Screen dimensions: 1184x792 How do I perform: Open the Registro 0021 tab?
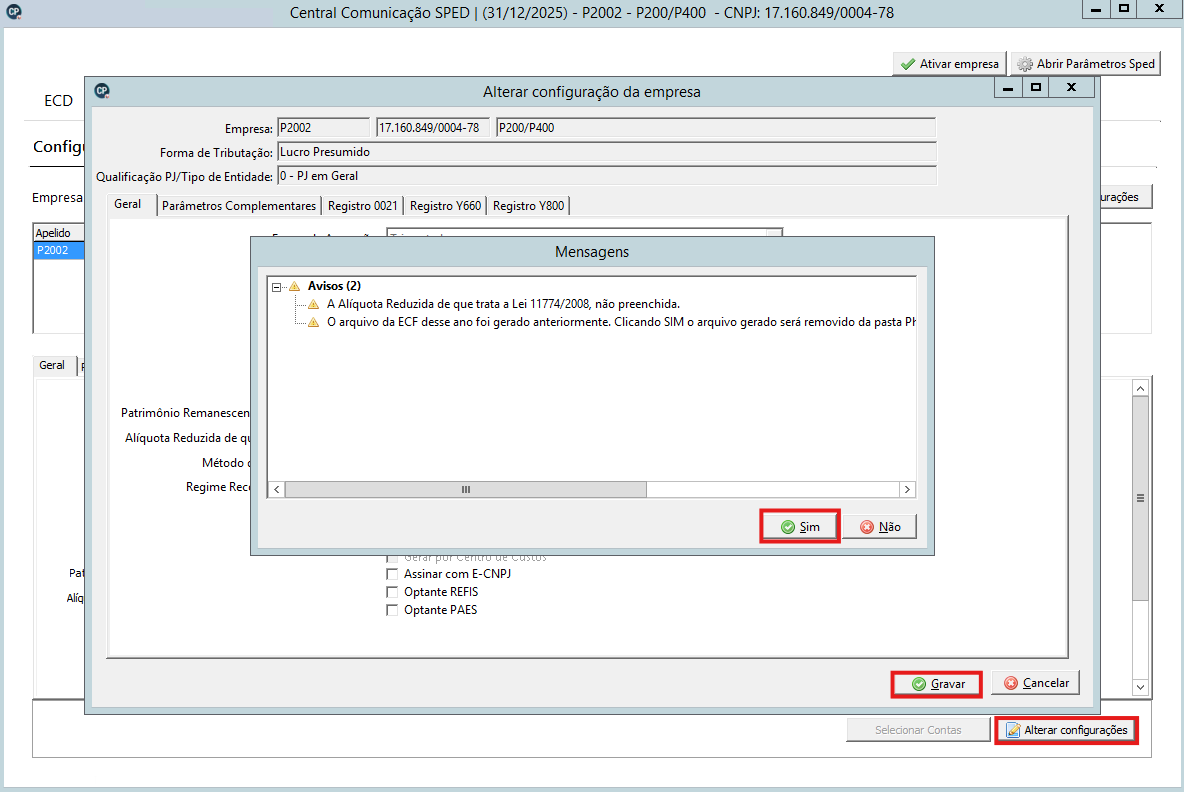click(362, 206)
